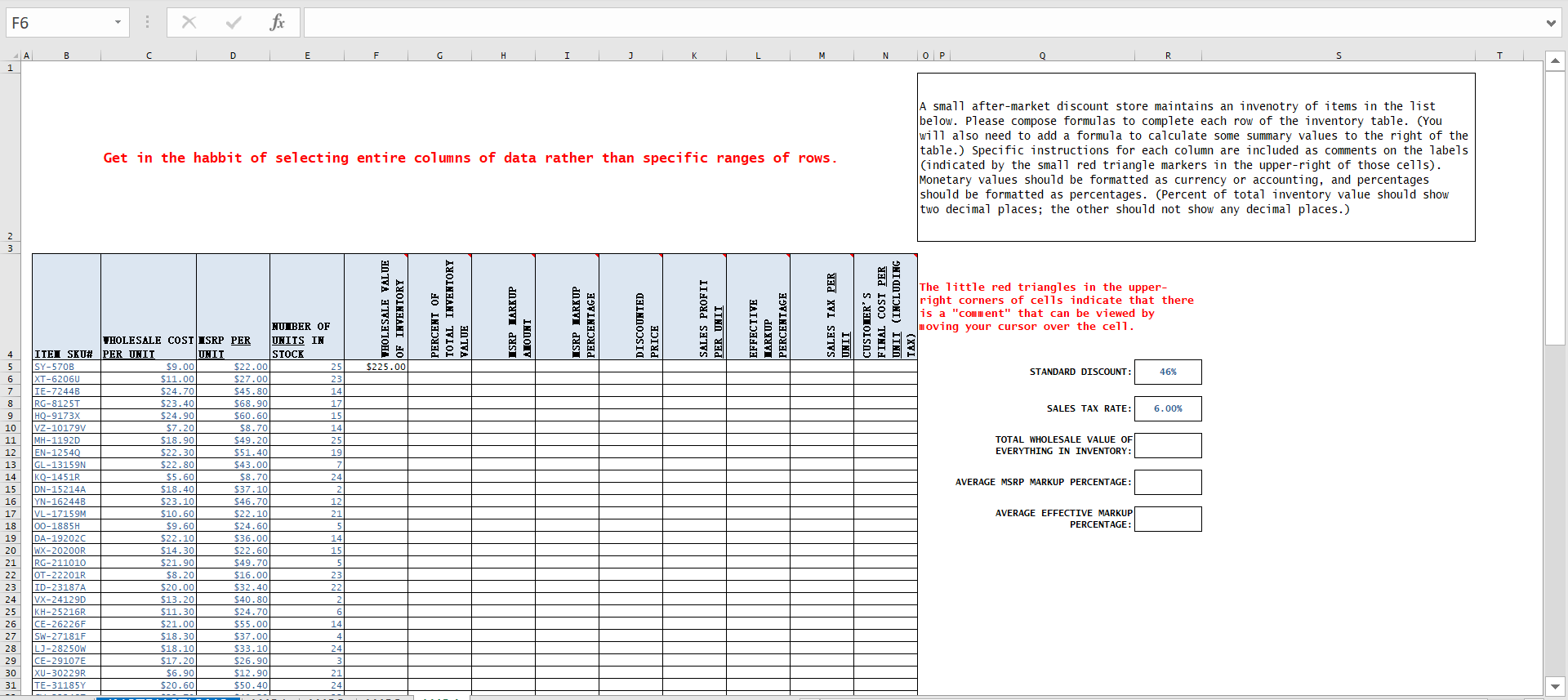Select column F header

click(x=376, y=56)
